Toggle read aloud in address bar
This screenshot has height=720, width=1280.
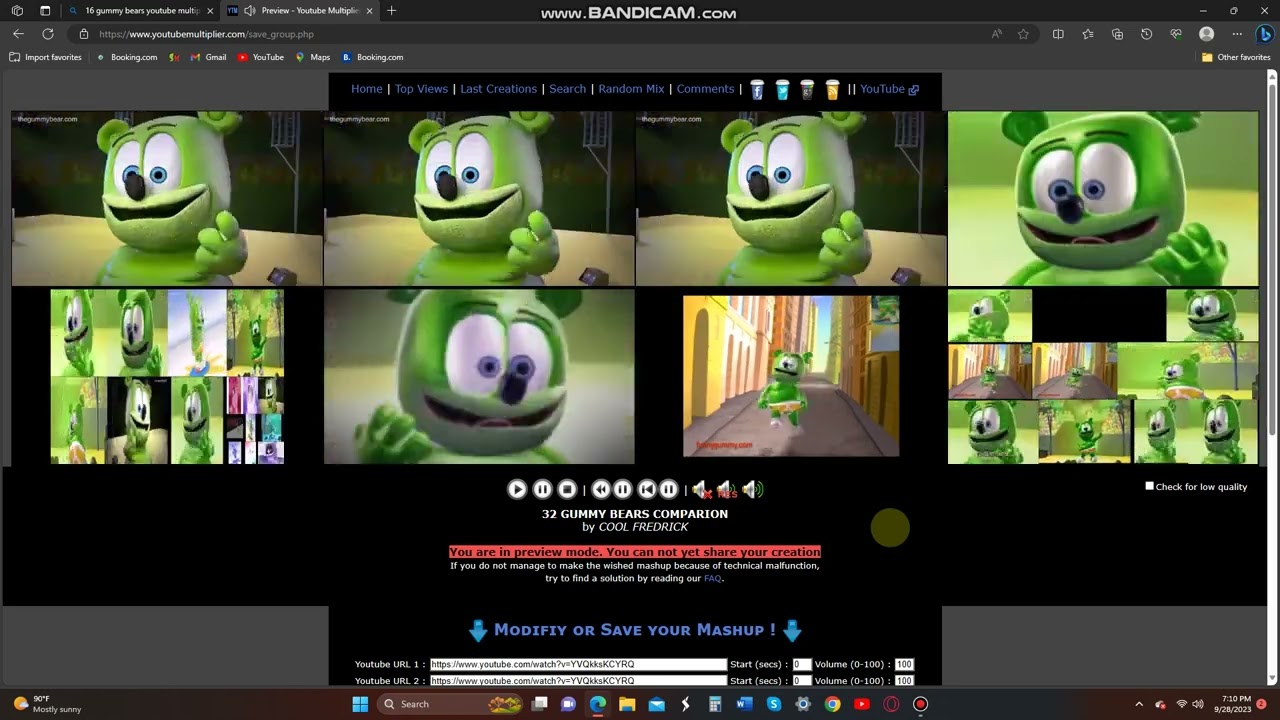click(x=997, y=34)
